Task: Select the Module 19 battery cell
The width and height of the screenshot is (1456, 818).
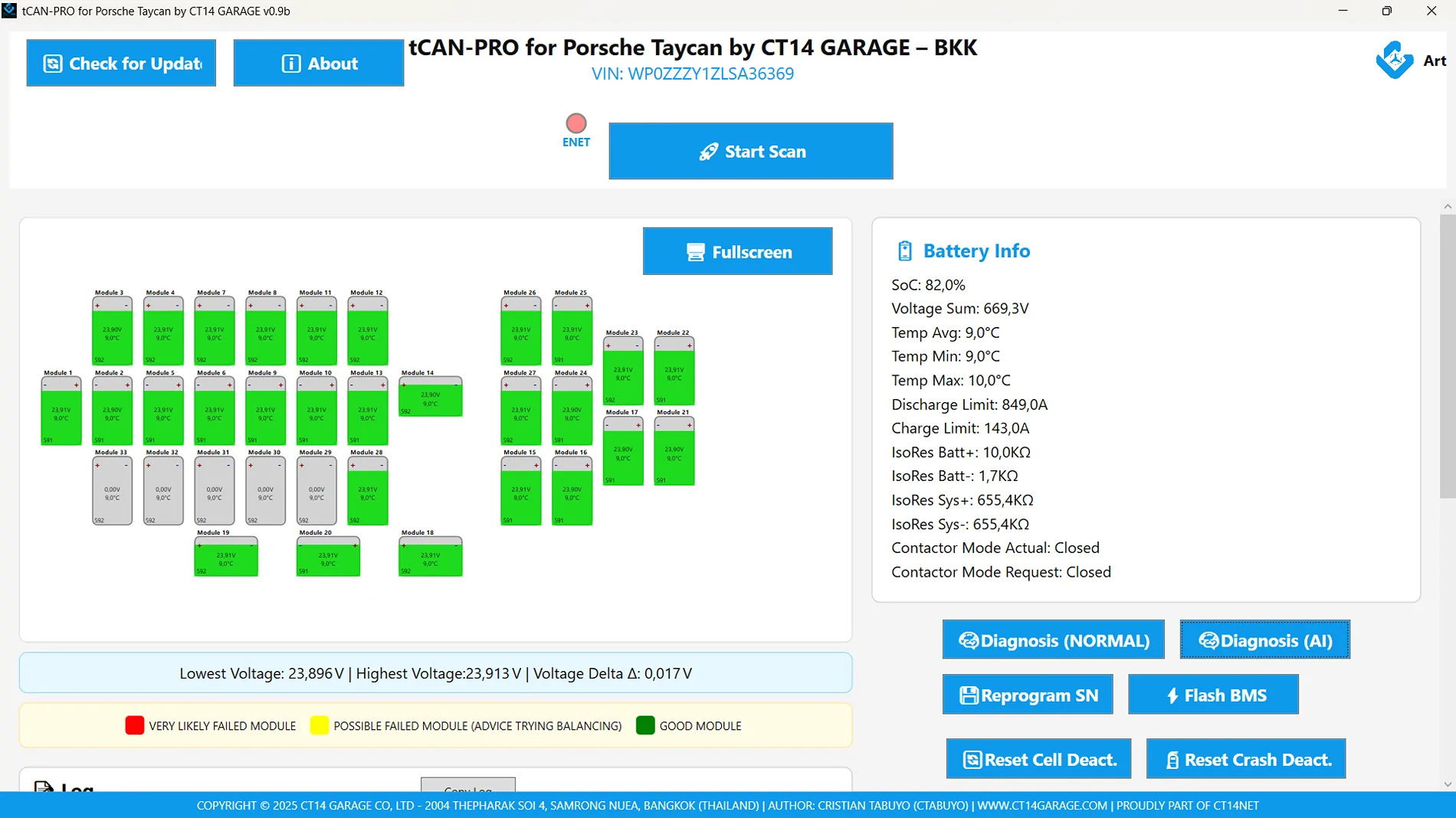Action: coord(226,557)
